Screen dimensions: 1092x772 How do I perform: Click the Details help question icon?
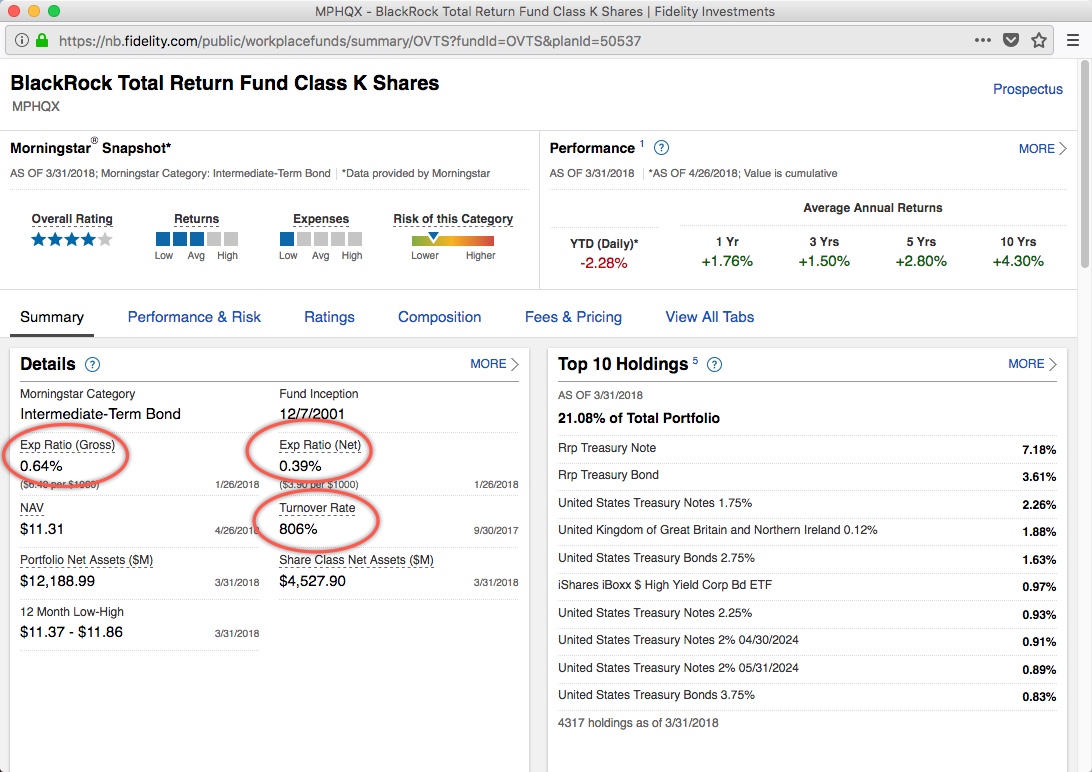92,364
